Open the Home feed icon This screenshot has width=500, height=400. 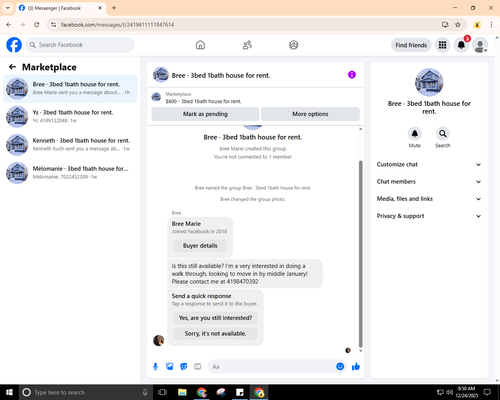(200, 45)
